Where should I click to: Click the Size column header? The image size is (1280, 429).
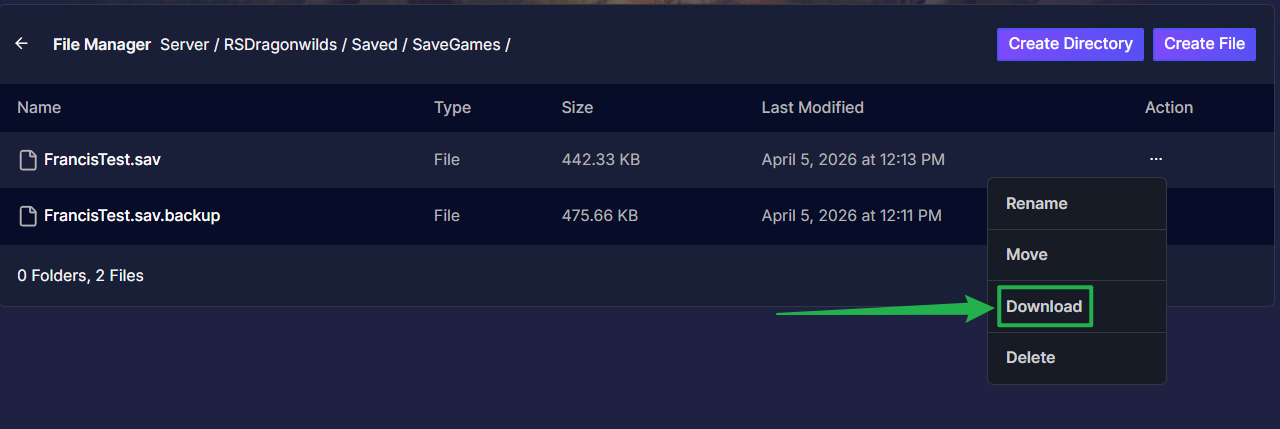click(577, 108)
